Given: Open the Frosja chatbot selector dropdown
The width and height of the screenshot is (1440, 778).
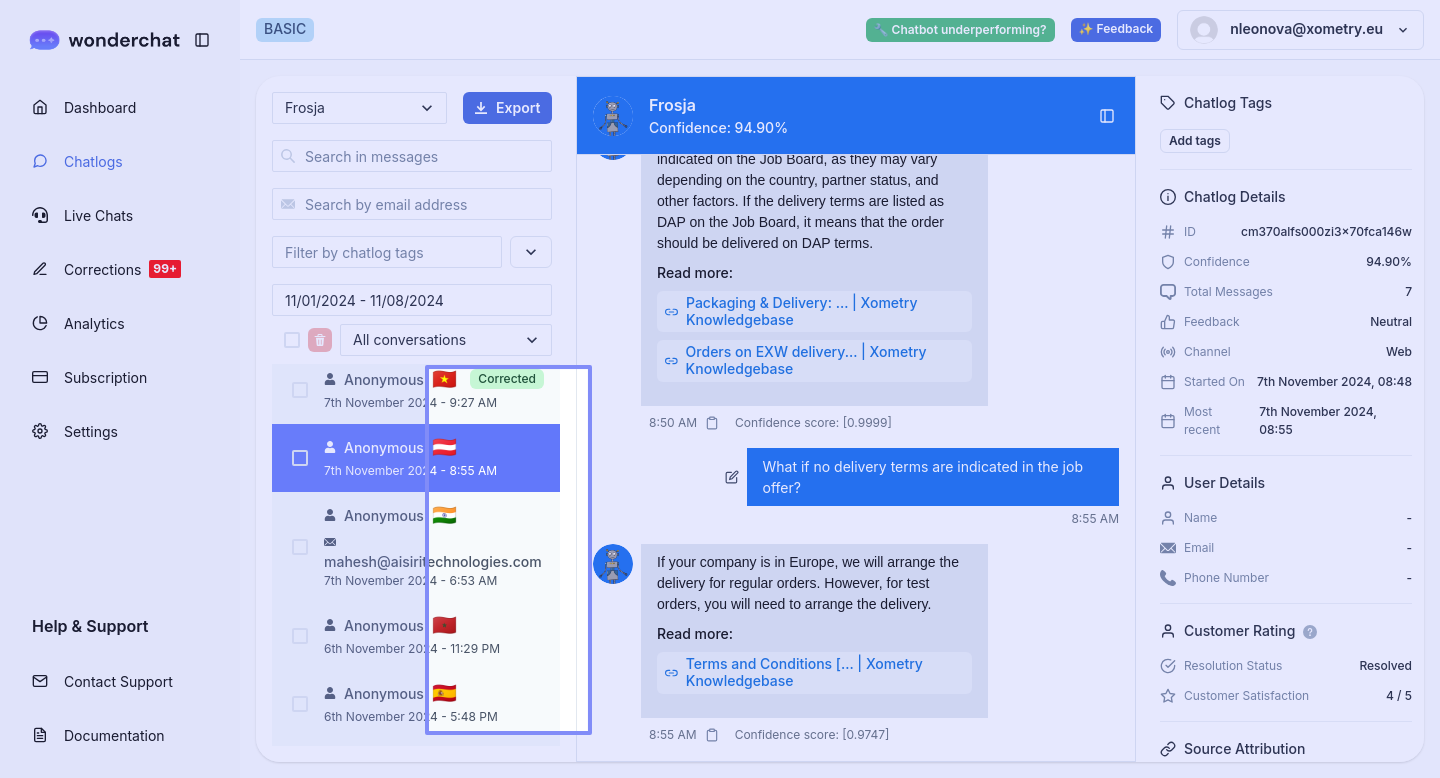Looking at the screenshot, I should pyautogui.click(x=359, y=108).
